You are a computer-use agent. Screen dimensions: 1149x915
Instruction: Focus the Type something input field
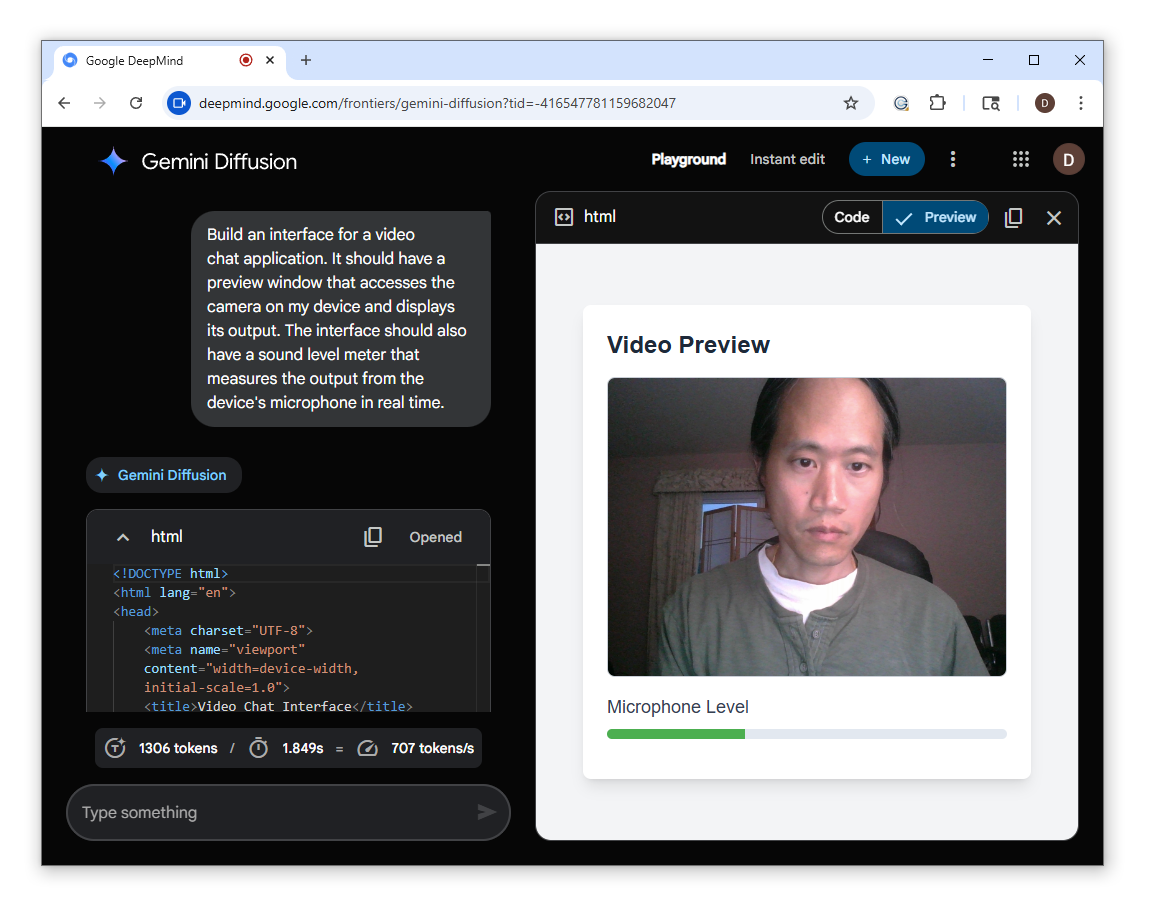[270, 812]
